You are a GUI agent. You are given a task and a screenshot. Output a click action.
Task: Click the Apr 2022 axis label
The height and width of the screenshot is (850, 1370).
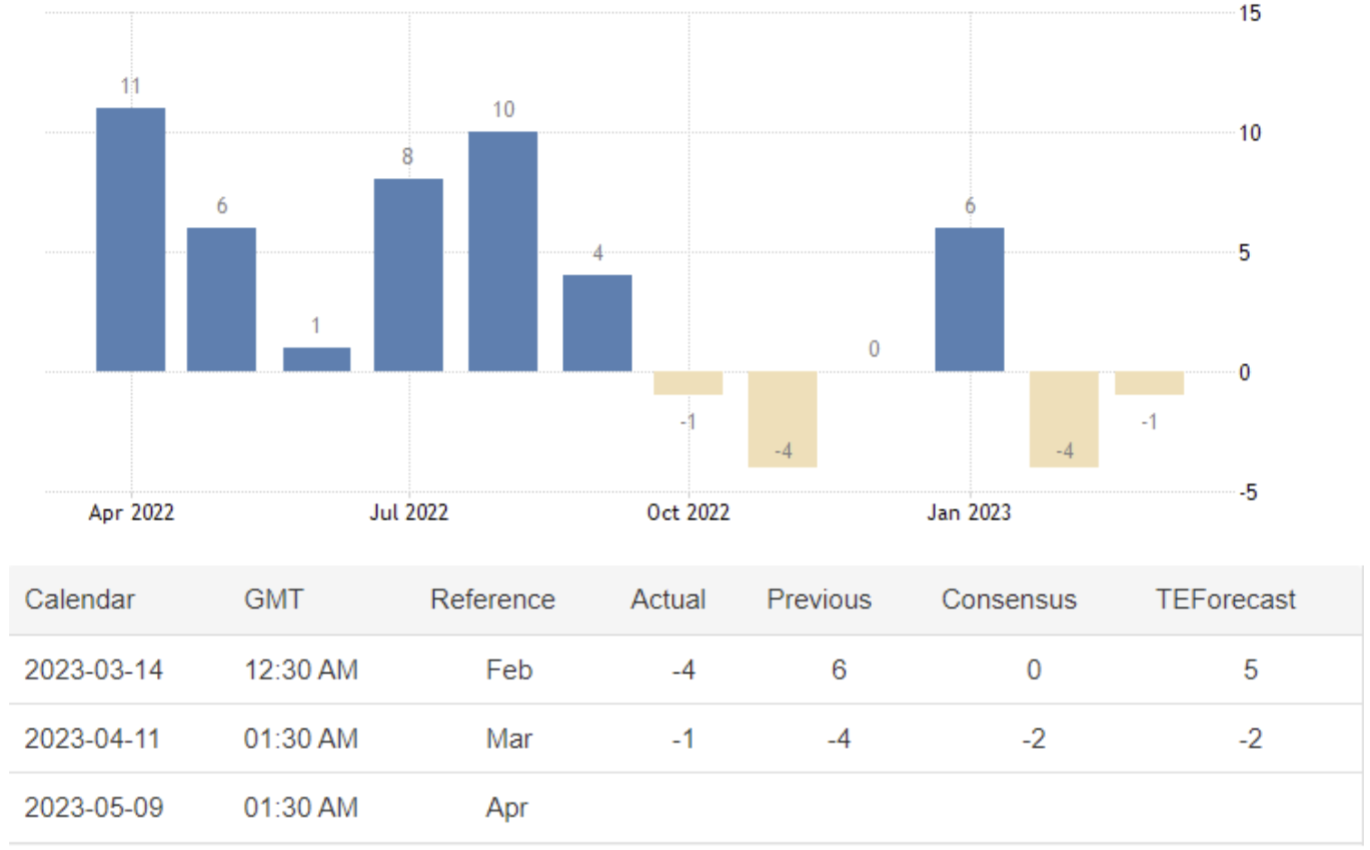click(x=131, y=513)
